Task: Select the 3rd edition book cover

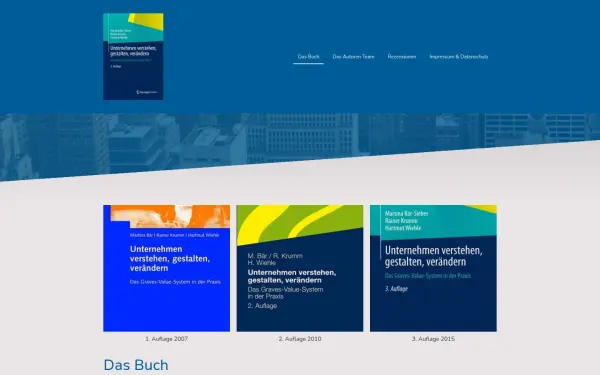Action: pyautogui.click(x=433, y=268)
